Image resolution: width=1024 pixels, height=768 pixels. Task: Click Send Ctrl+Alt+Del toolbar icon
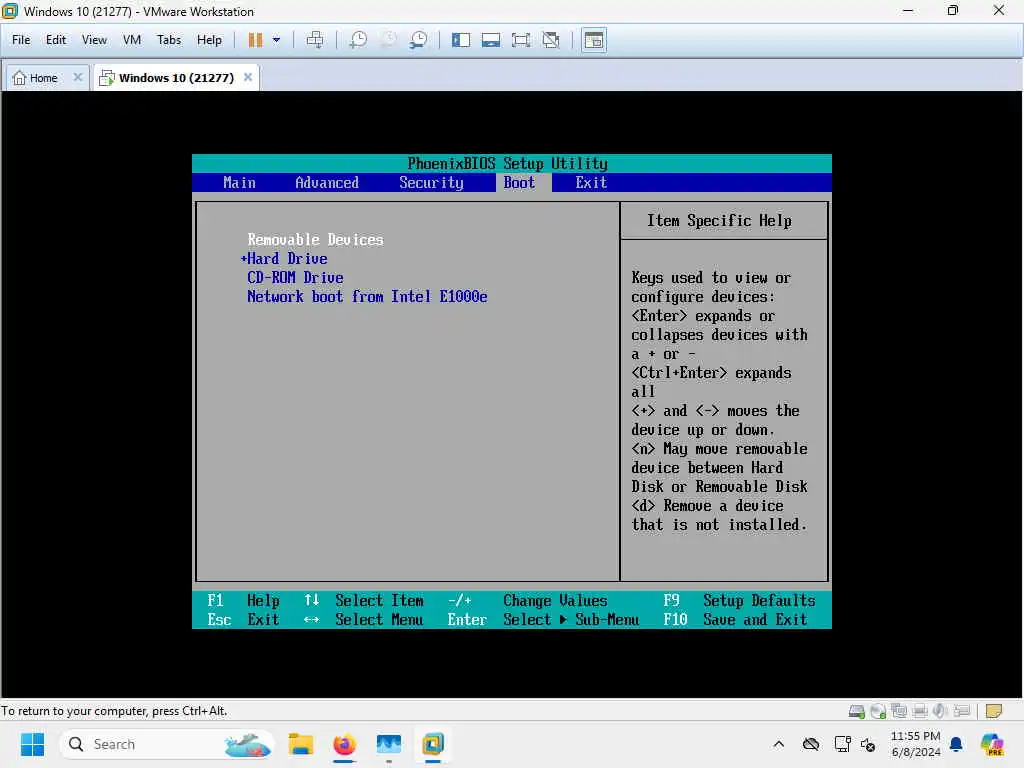(315, 40)
